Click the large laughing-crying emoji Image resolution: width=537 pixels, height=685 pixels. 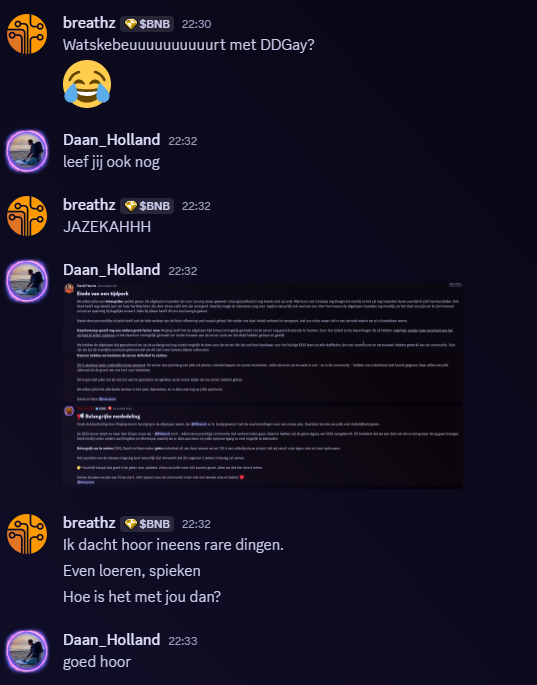click(x=87, y=84)
